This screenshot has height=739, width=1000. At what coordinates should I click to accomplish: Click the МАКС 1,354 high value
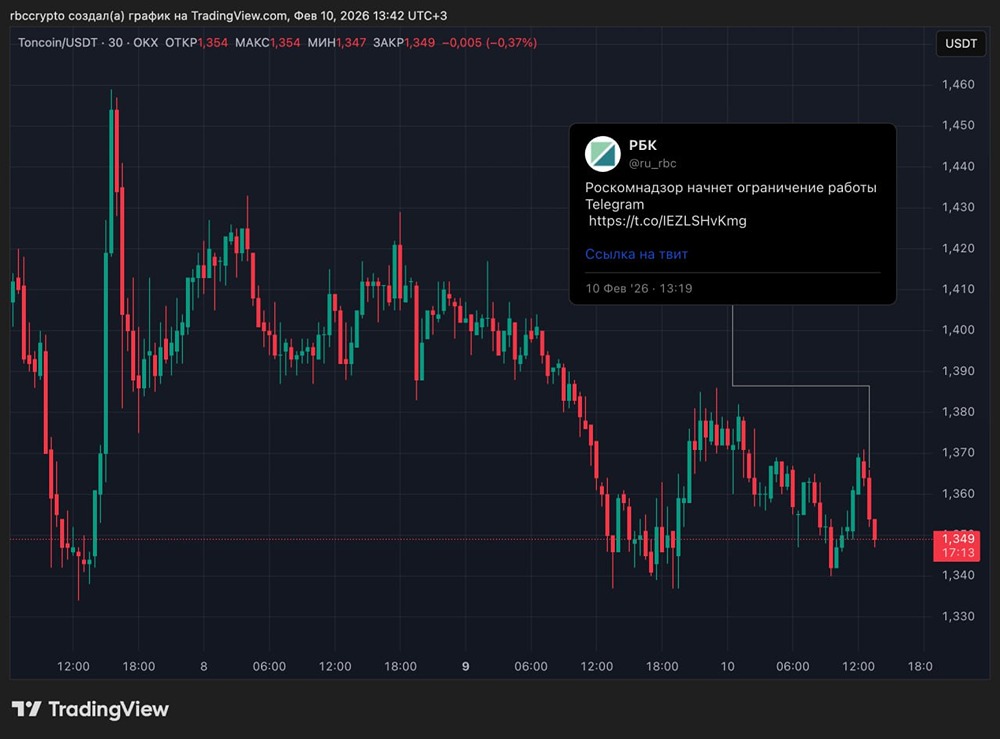pyautogui.click(x=267, y=43)
